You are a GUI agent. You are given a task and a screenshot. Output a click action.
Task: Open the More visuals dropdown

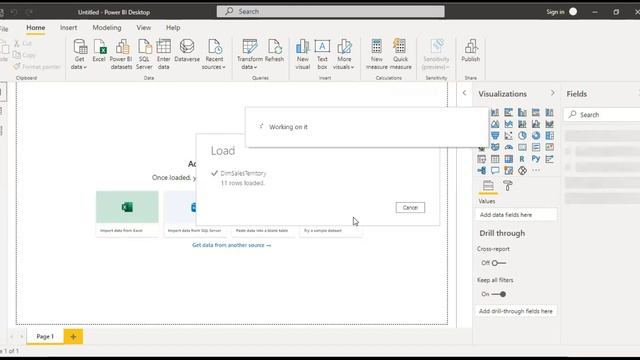pos(344,54)
